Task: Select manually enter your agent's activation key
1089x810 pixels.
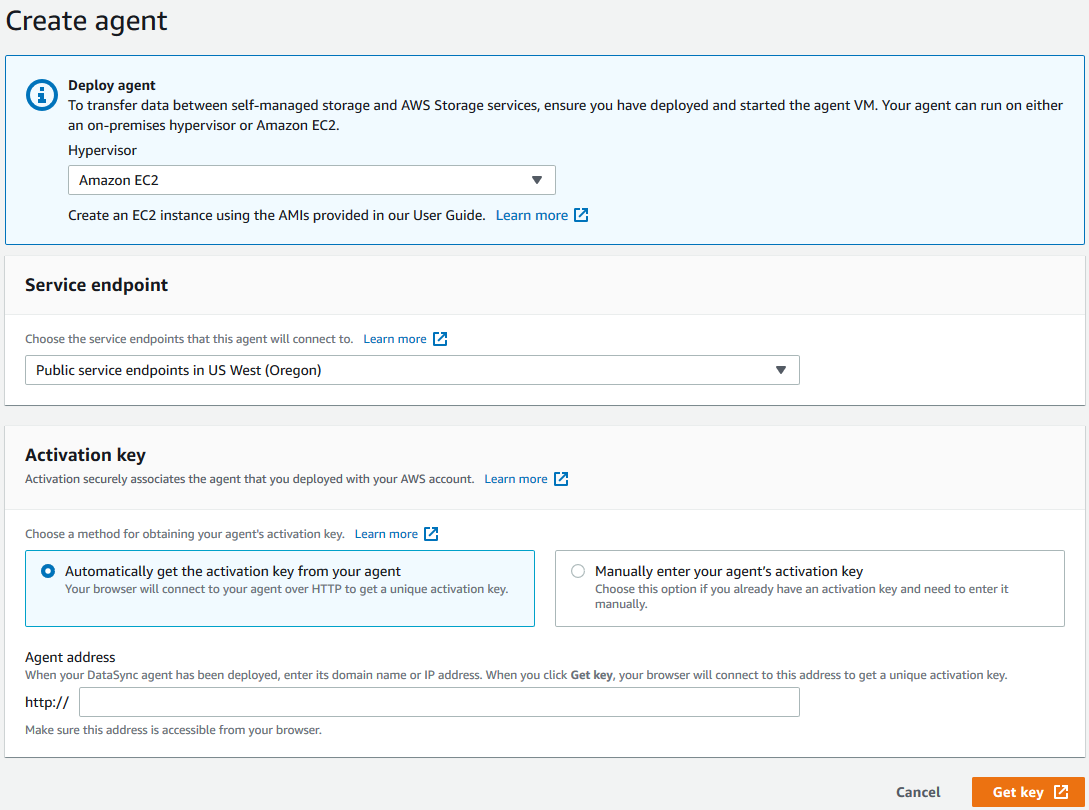Action: 578,570
